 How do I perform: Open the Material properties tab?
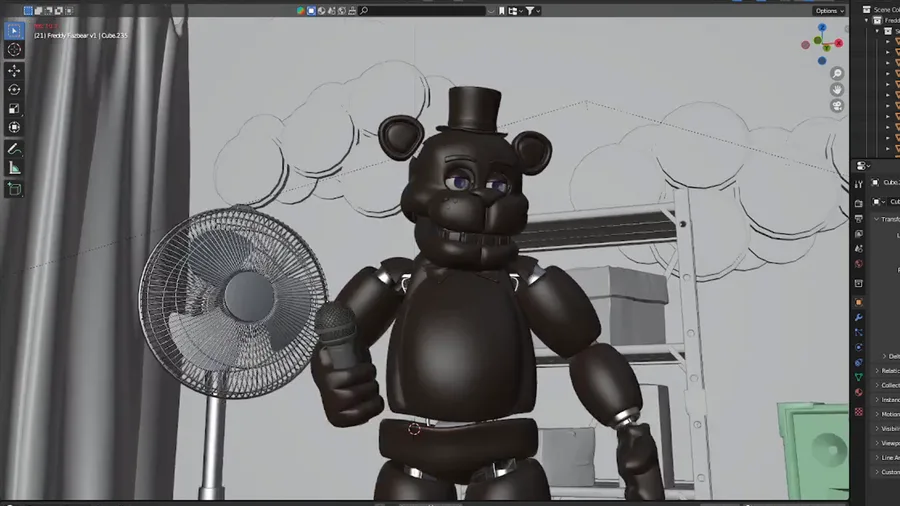coord(859,392)
